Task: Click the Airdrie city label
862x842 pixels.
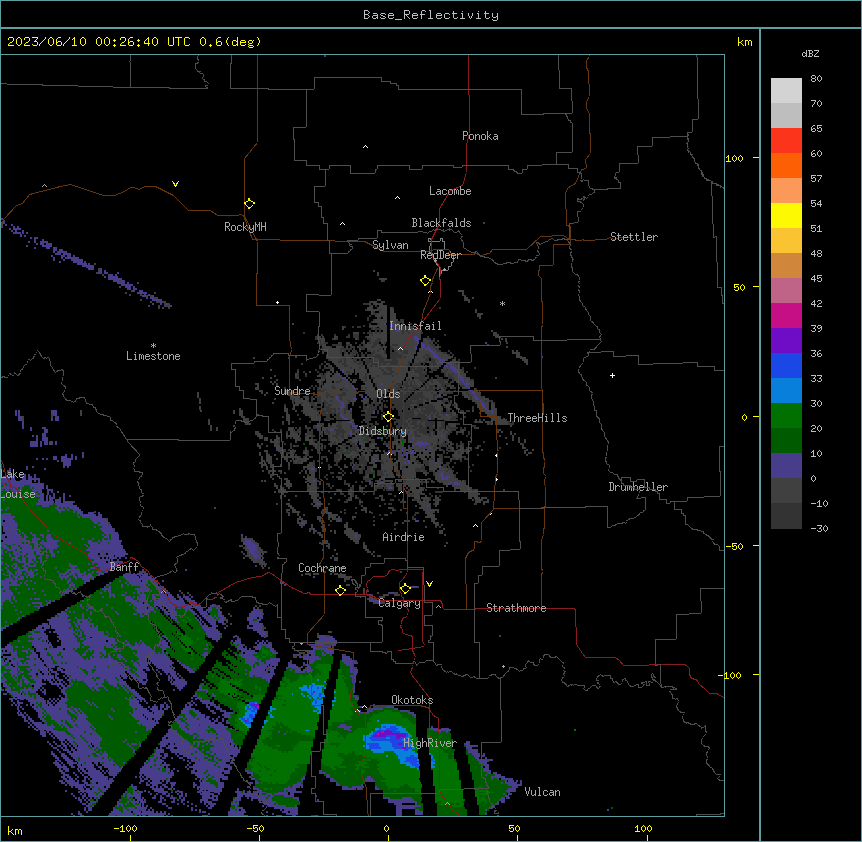Action: (403, 537)
